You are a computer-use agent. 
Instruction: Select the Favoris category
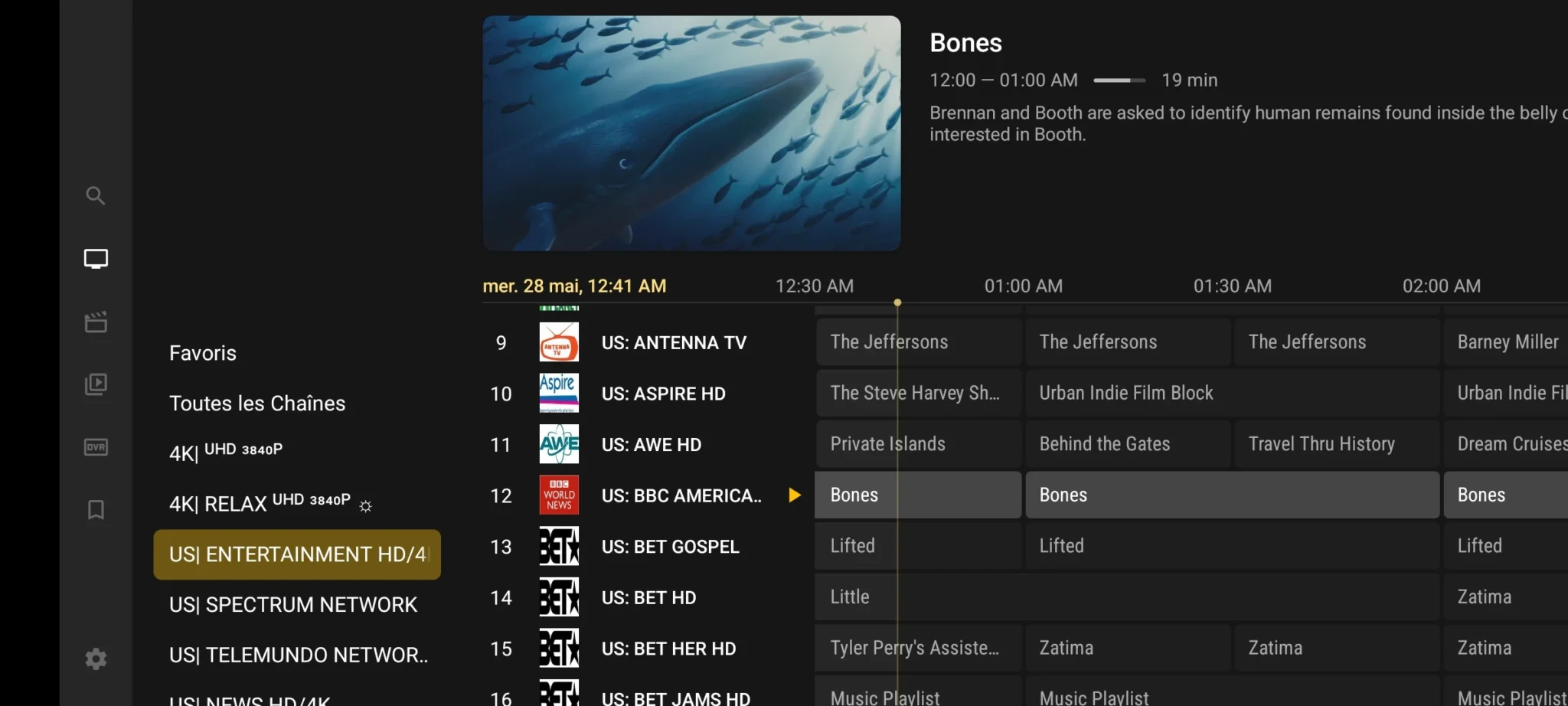203,353
